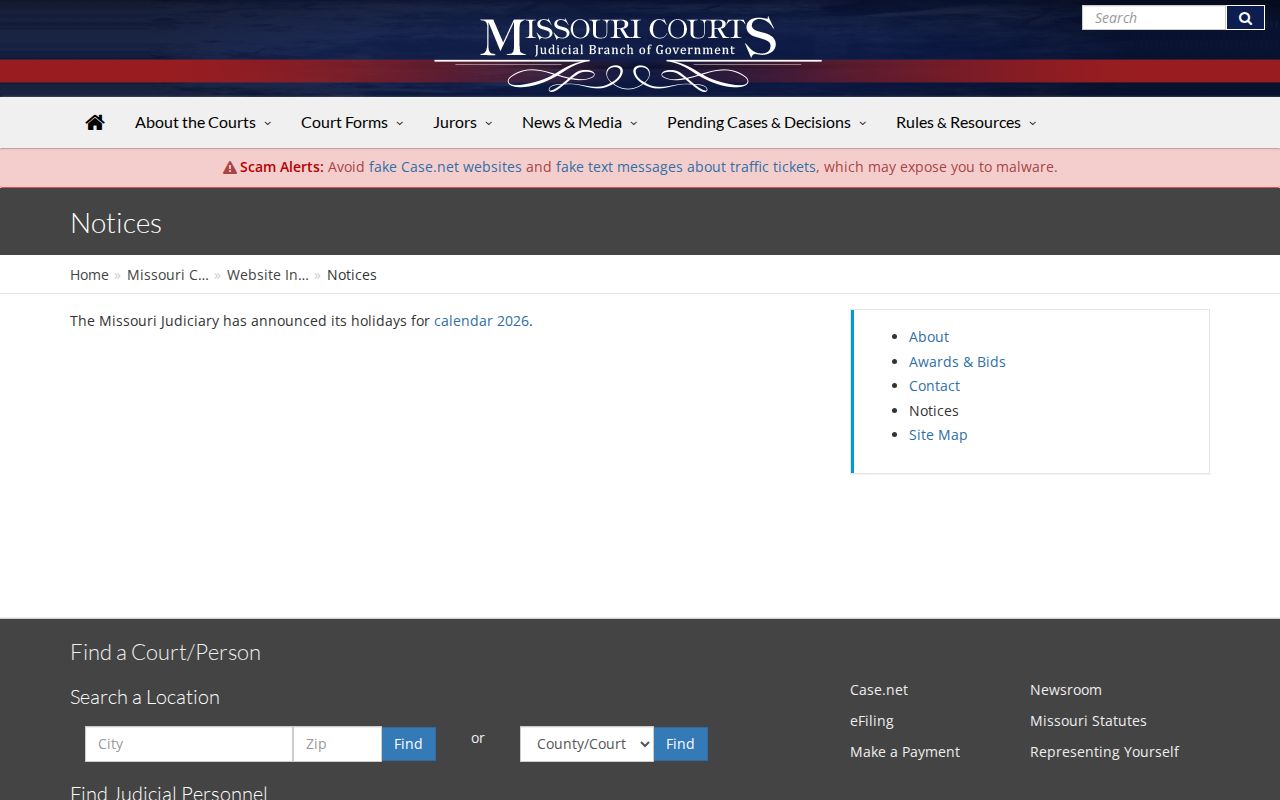Screen dimensions: 1280x800
Task: Click the Missouri C... breadcrumb link
Action: click(168, 275)
